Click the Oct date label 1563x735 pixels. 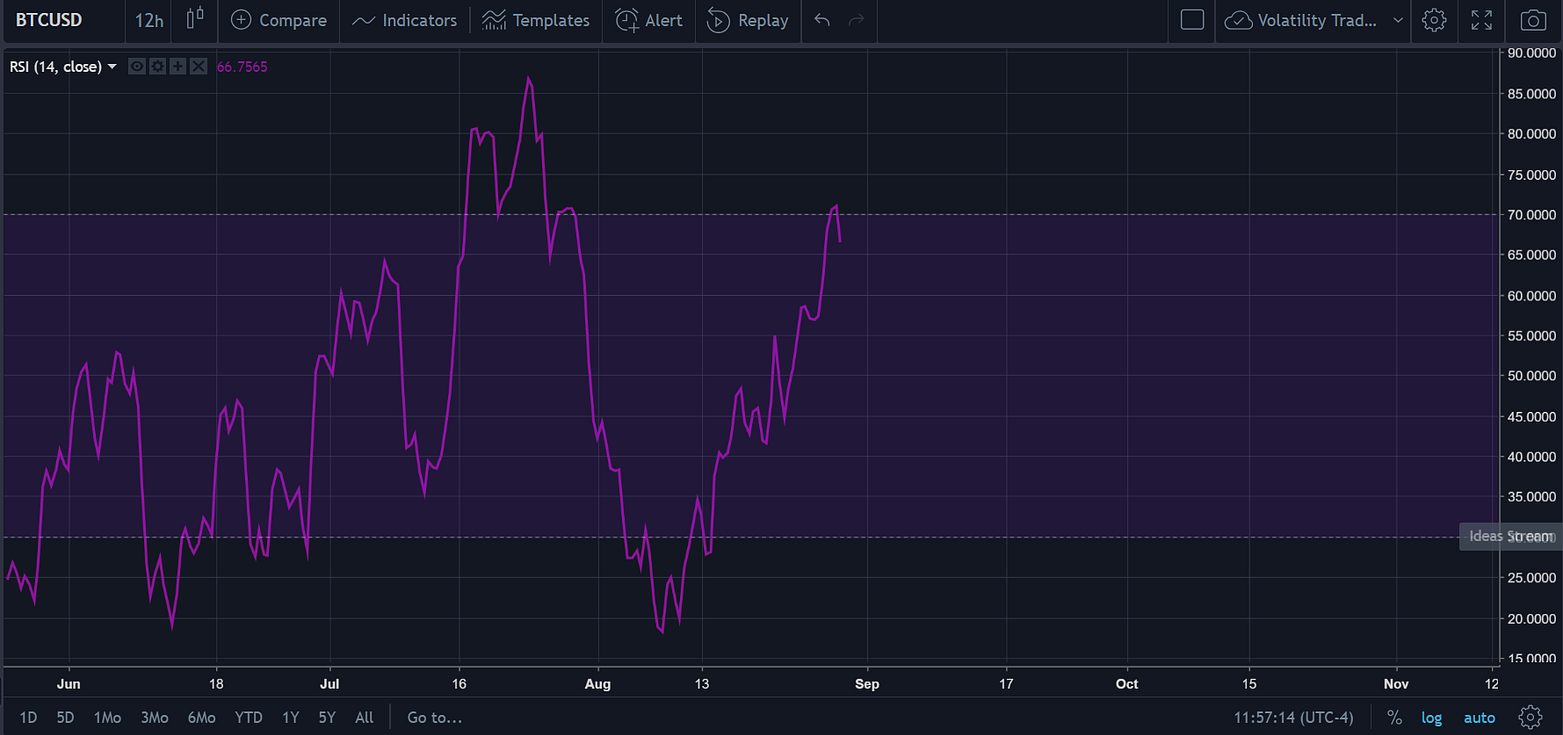pos(1127,684)
